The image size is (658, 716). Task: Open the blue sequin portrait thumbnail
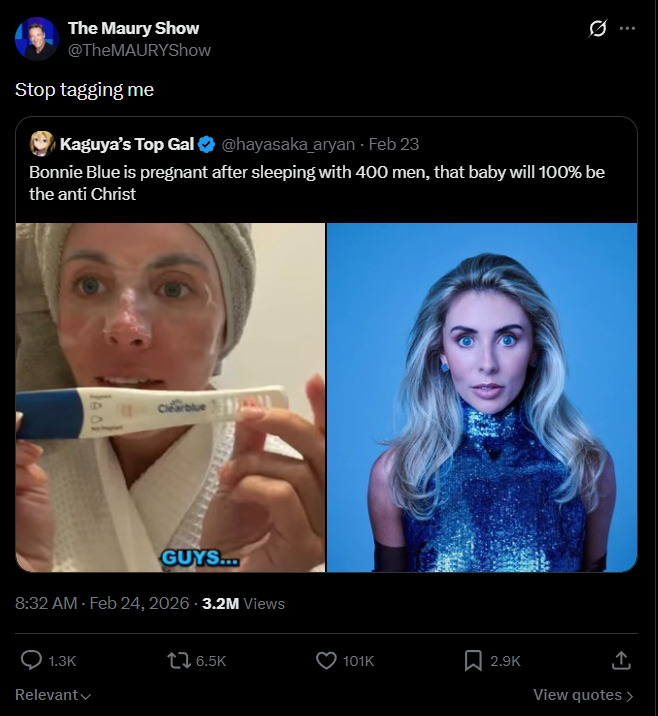point(482,397)
